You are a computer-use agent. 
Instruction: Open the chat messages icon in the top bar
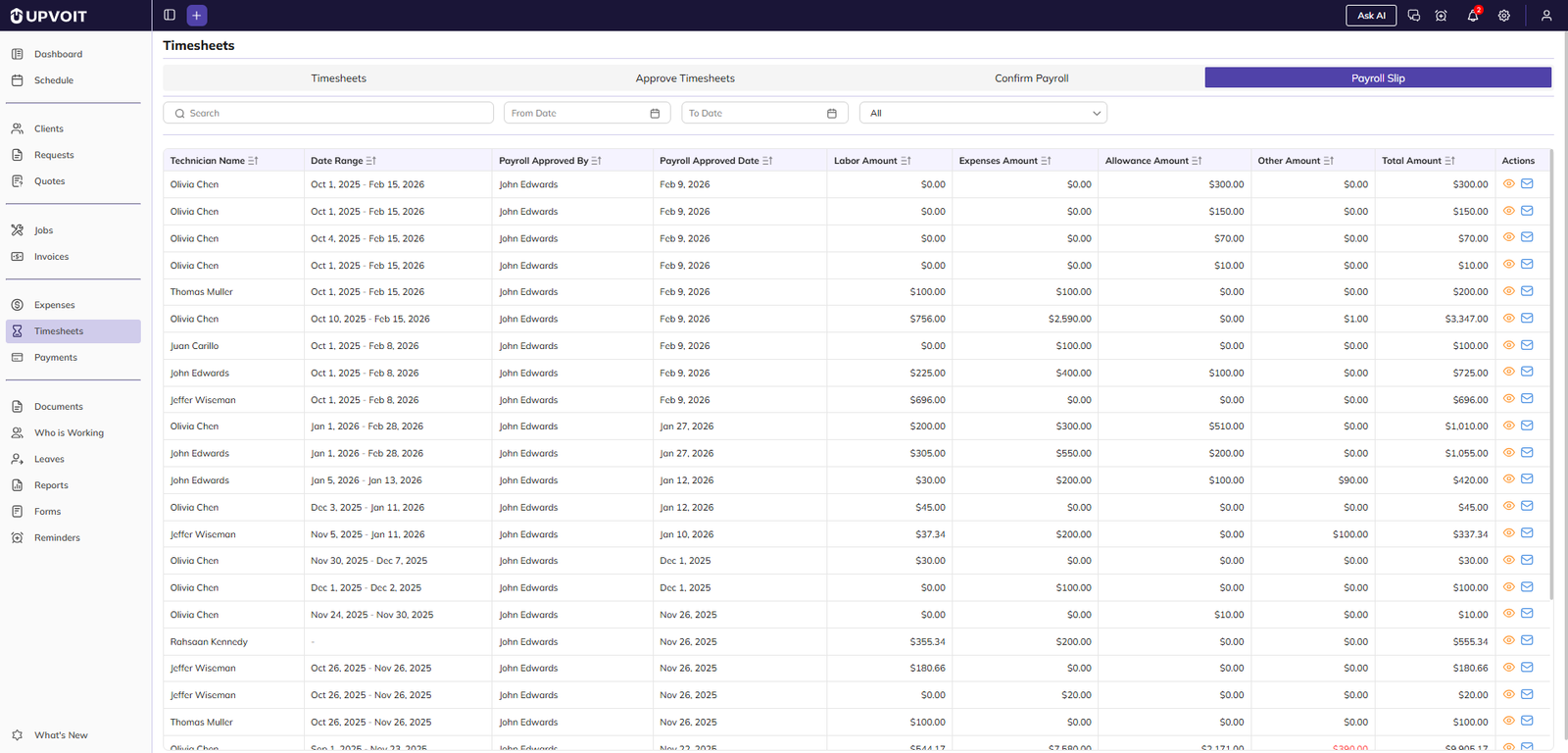pyautogui.click(x=1413, y=16)
